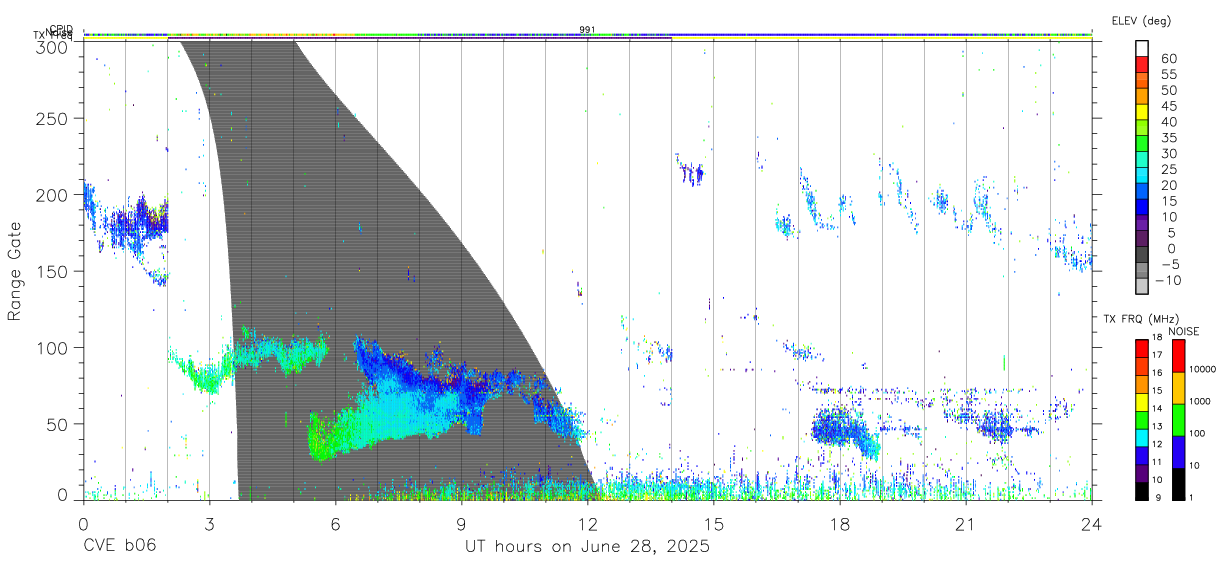Click the green TX FRQ swatch between 13 and 14
Image resolution: width=1228 pixels, height=567 pixels.
pos(1142,419)
